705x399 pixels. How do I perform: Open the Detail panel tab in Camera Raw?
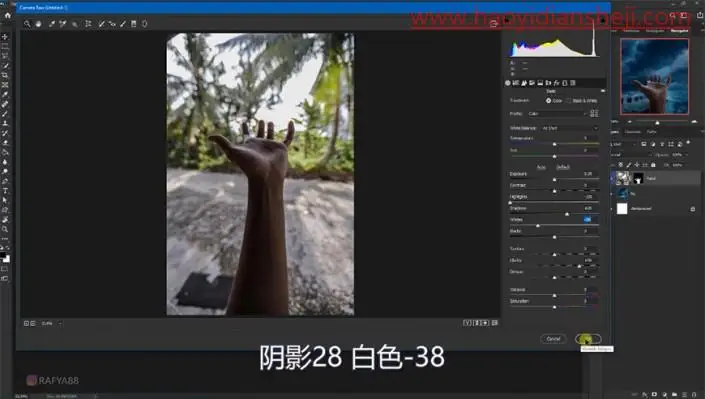click(x=524, y=83)
